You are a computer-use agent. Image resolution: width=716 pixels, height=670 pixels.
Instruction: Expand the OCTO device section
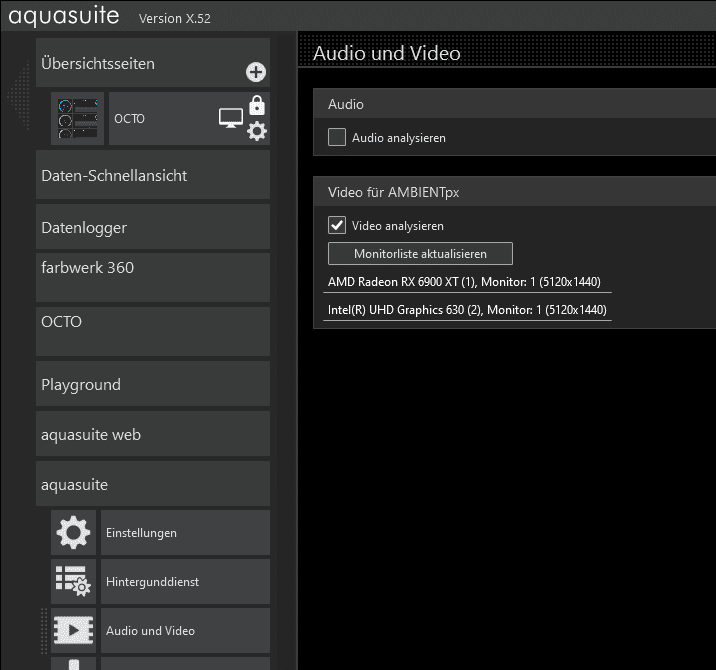tap(153, 332)
